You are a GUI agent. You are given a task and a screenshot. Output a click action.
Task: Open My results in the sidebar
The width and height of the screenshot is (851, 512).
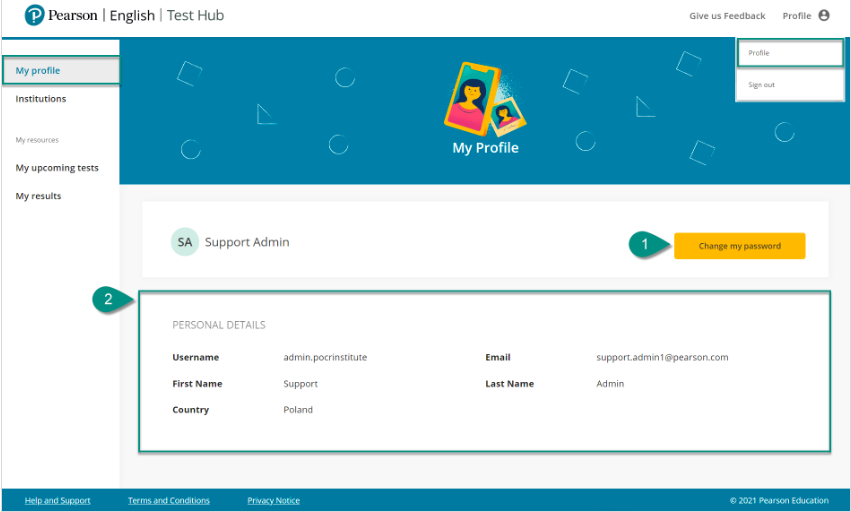coord(38,196)
